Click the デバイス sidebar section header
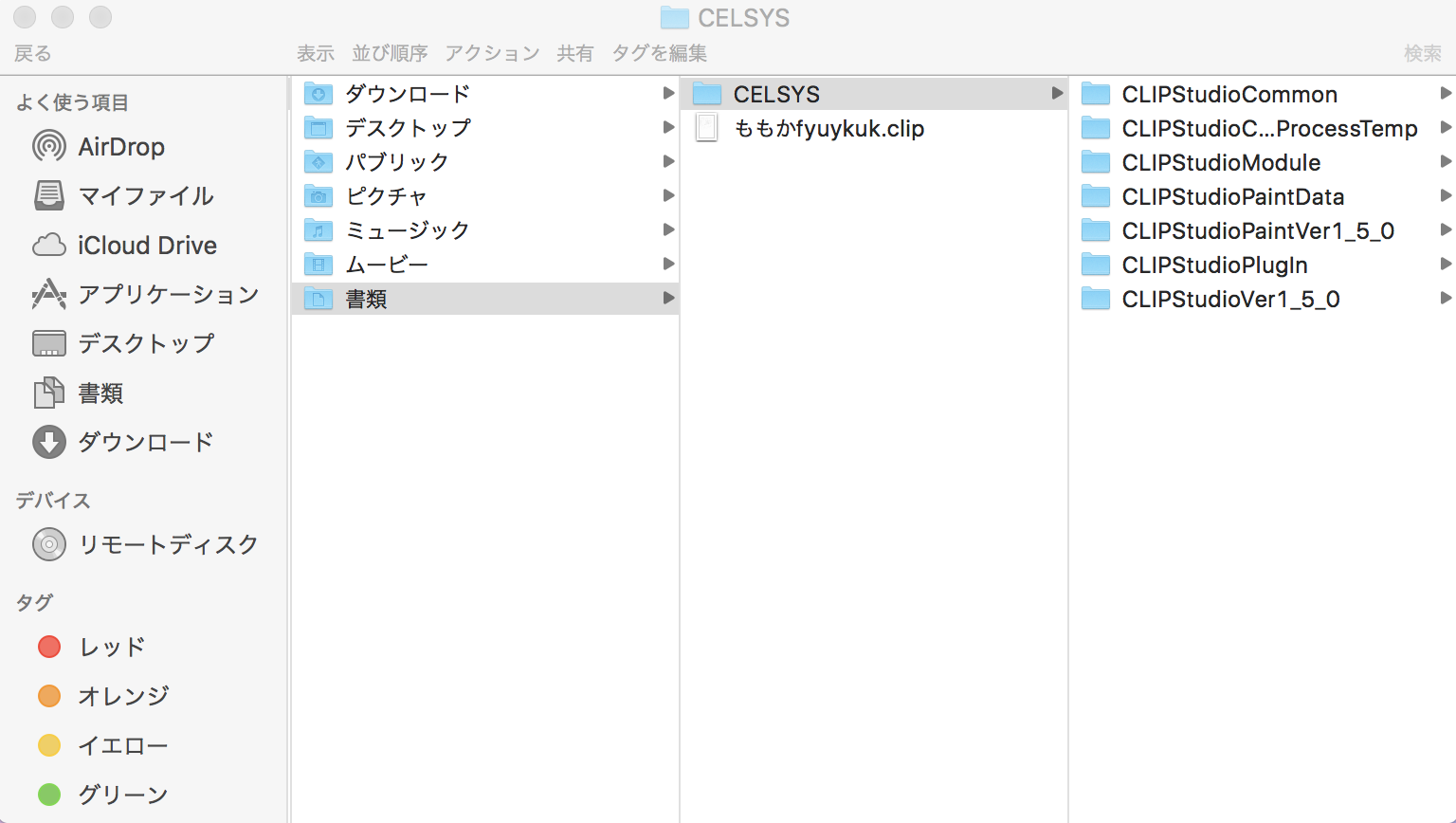Image resolution: width=1456 pixels, height=823 pixels. coord(53,501)
